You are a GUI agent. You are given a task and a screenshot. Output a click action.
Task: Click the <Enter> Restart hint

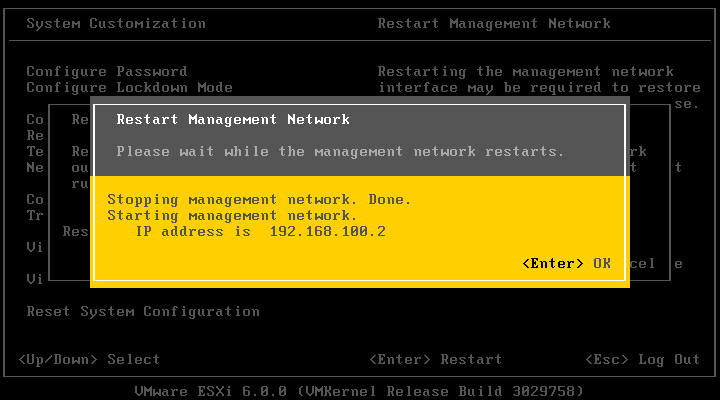435,360
